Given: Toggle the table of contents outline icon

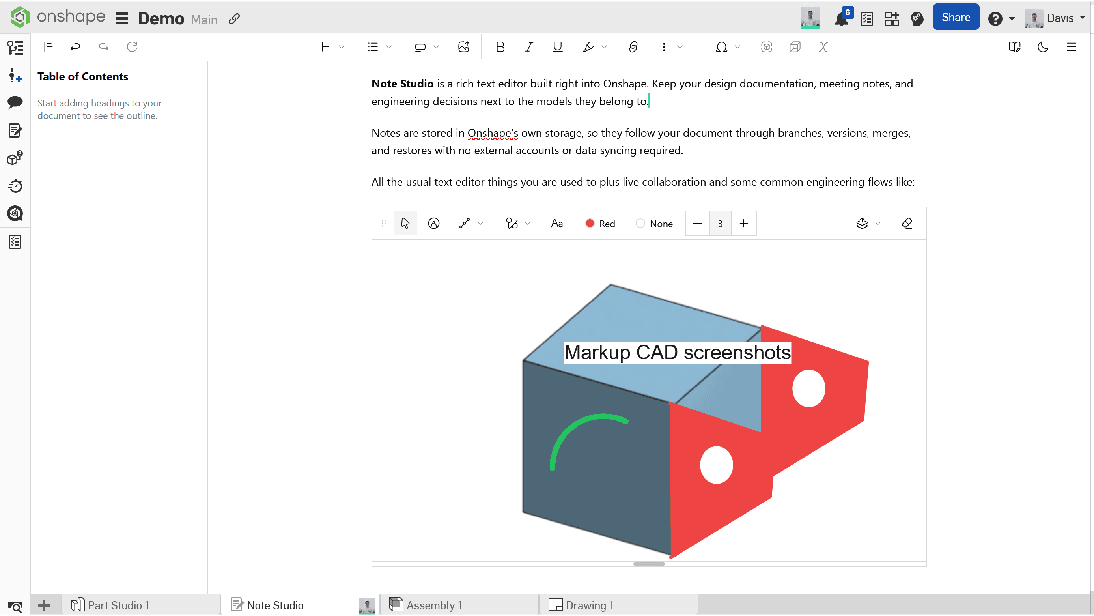Looking at the screenshot, I should coord(48,47).
